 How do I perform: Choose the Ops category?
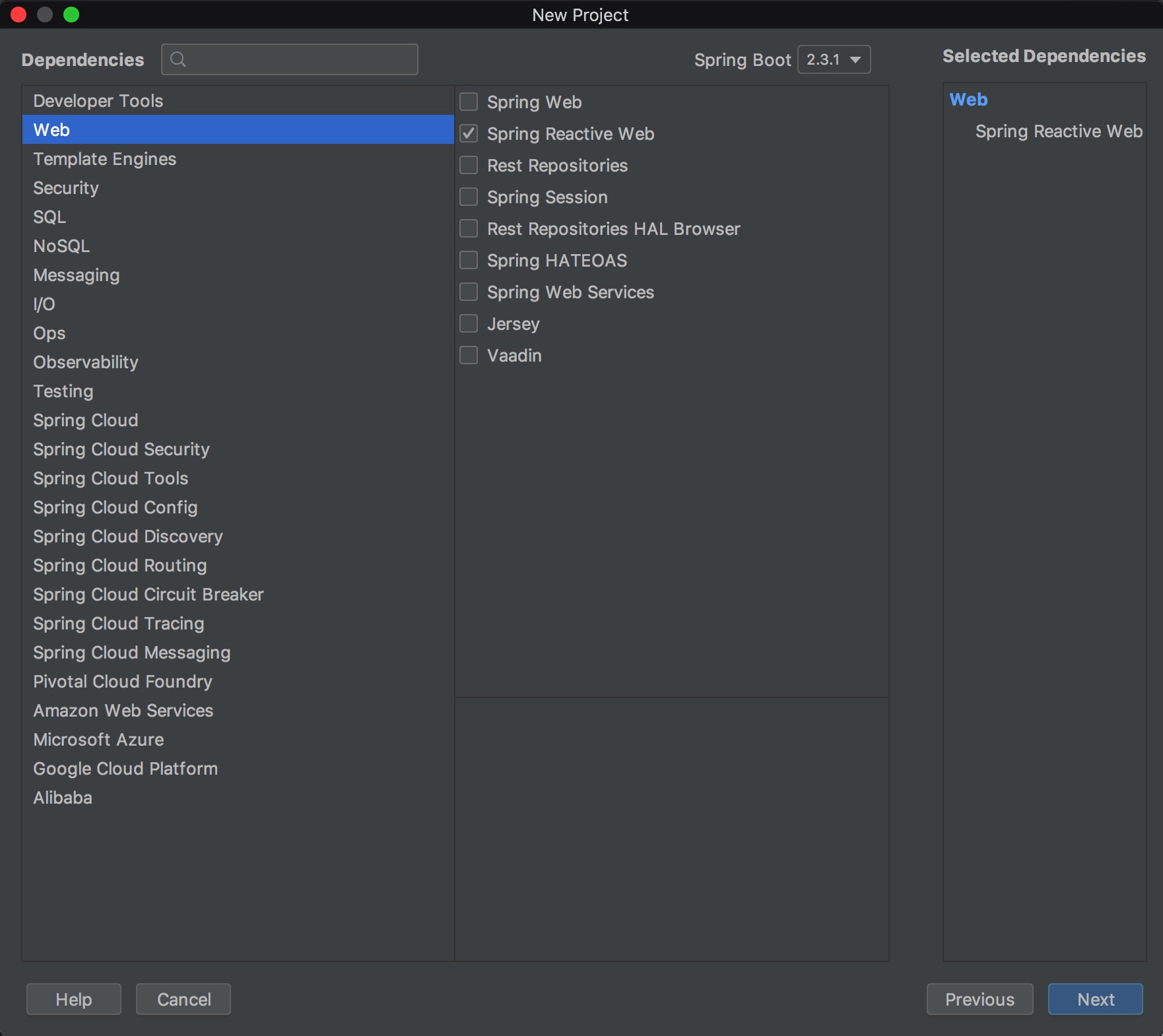pos(238,333)
